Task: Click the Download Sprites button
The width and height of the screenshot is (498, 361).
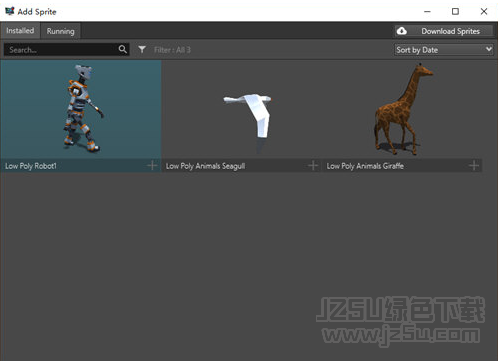Action: tap(444, 31)
